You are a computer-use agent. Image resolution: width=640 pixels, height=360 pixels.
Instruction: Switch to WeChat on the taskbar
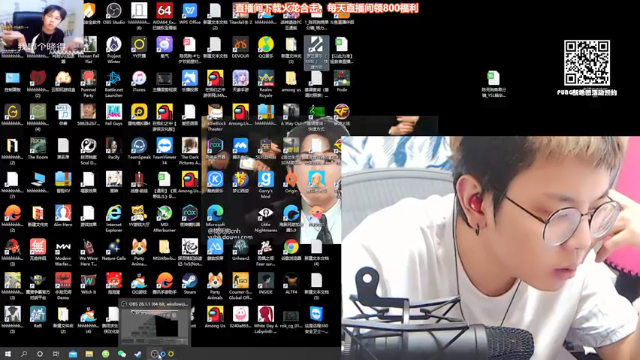pyautogui.click(x=122, y=354)
